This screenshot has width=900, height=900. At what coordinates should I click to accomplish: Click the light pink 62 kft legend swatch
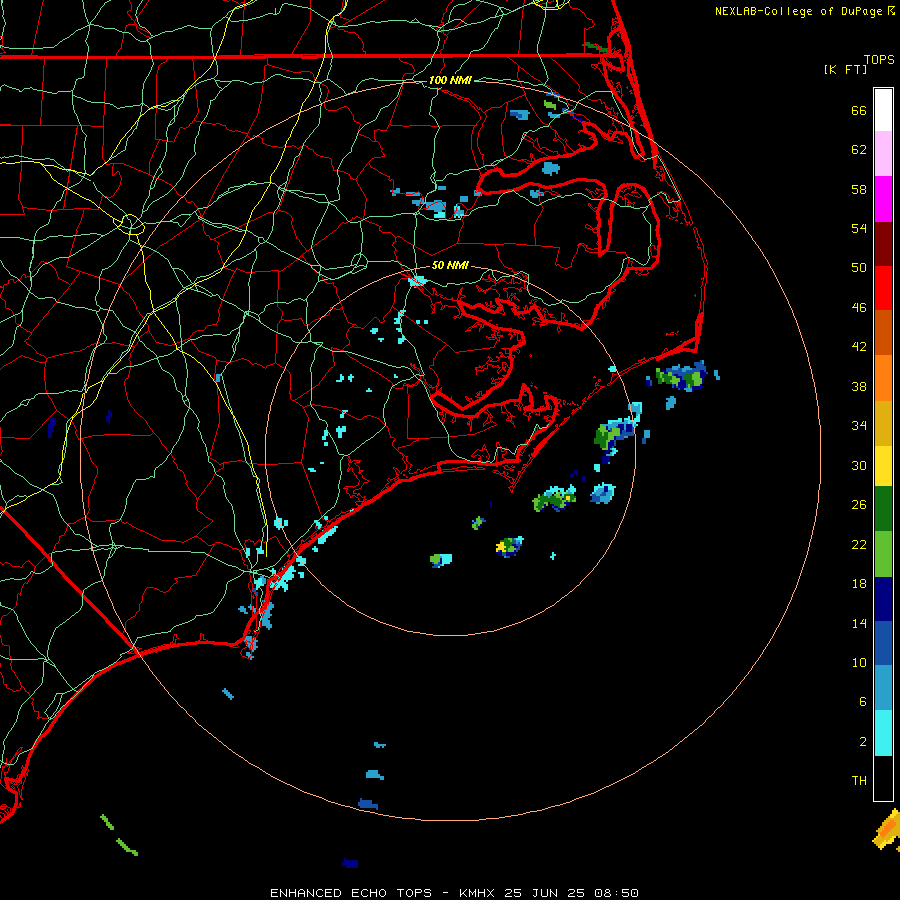coord(883,153)
